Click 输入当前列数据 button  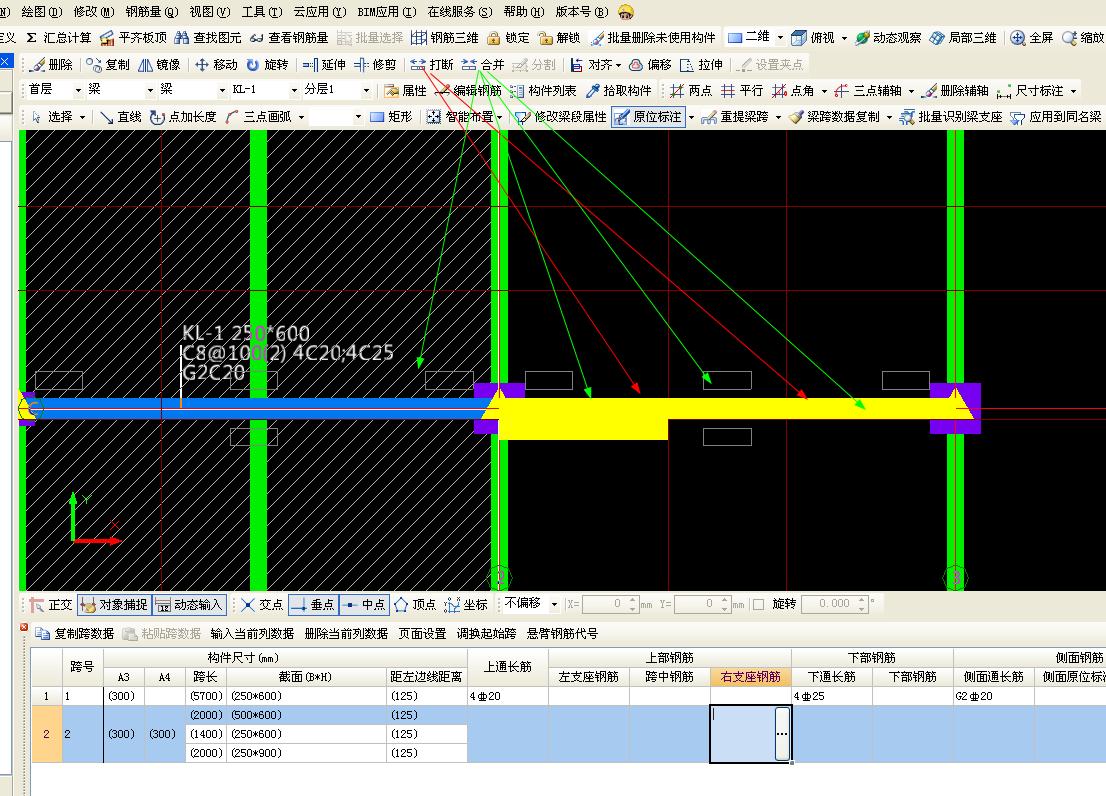click(252, 634)
